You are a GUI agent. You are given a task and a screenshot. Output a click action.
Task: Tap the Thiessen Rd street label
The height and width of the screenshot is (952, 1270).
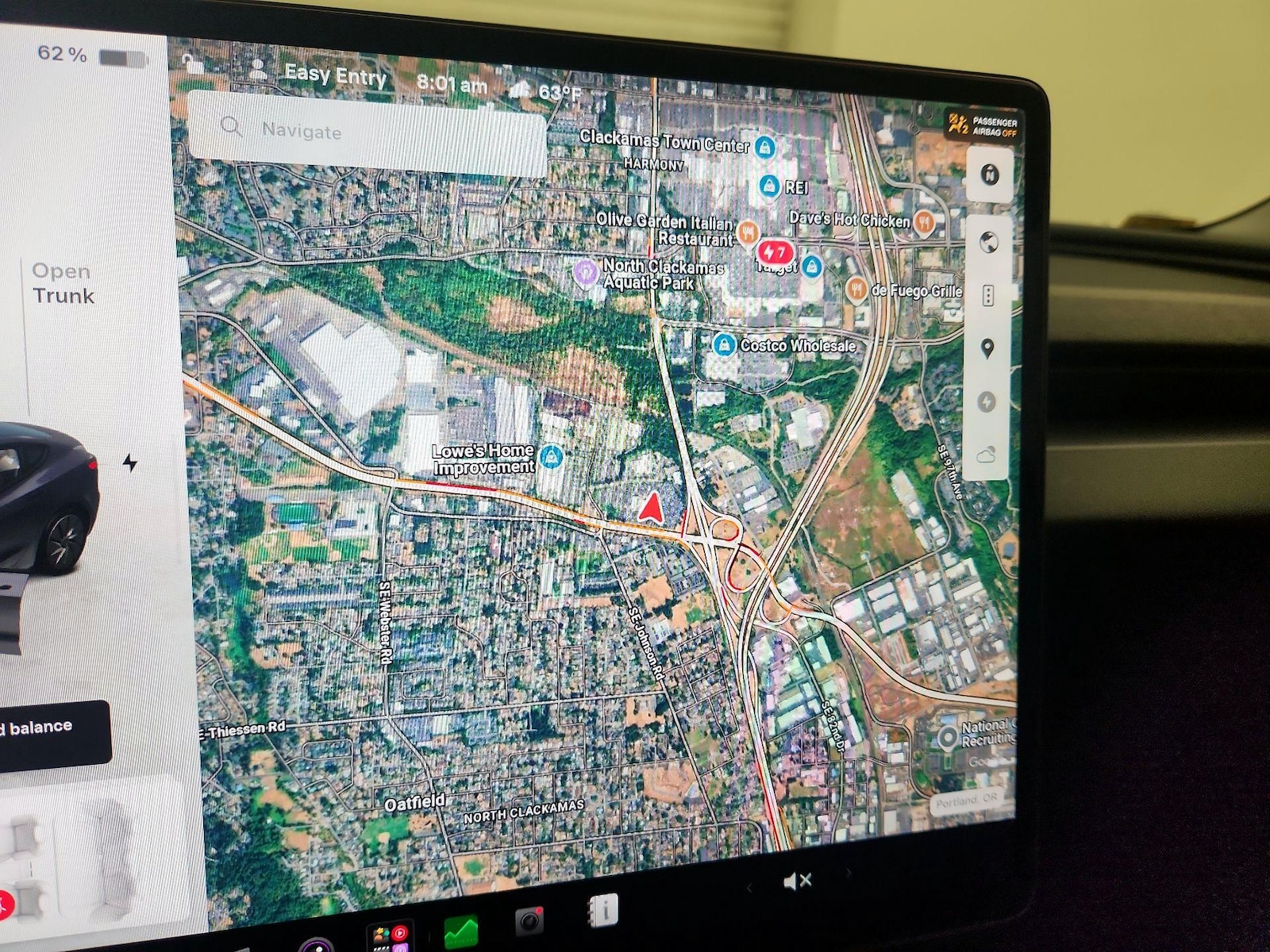point(242,729)
